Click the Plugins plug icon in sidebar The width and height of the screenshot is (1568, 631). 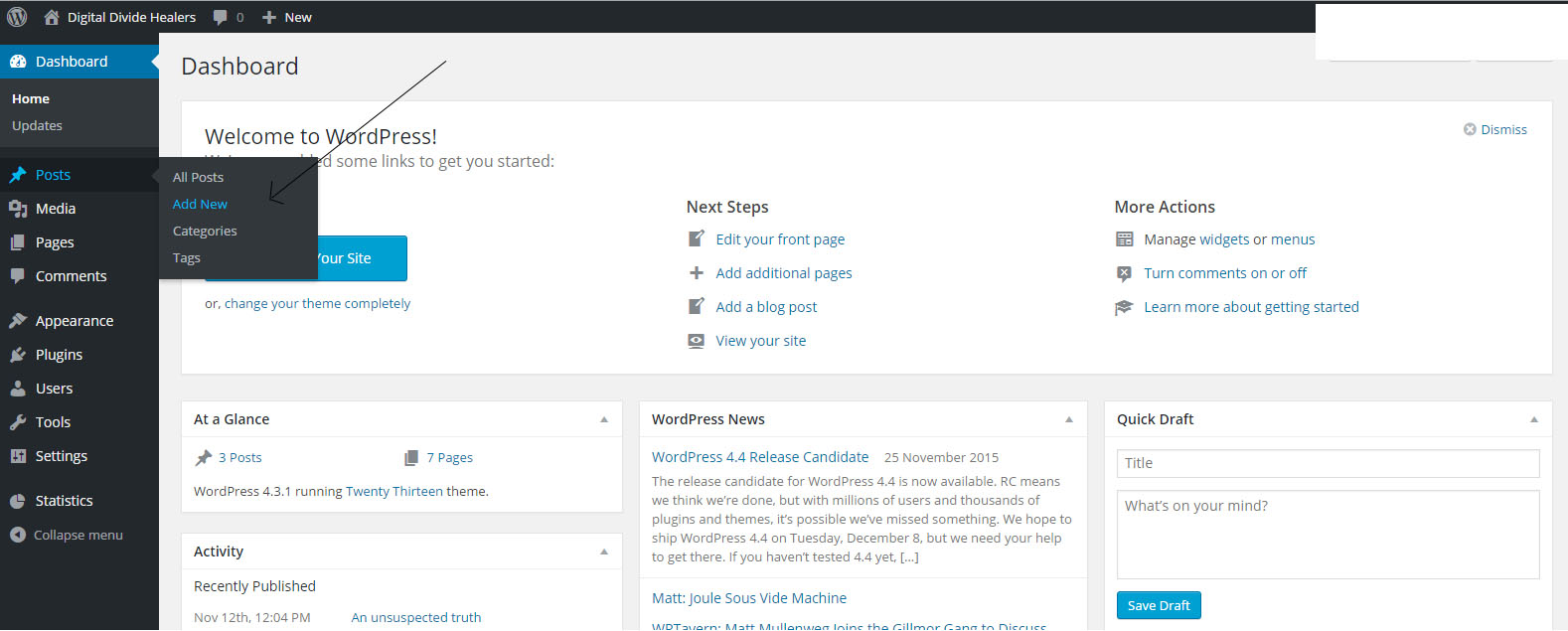pyautogui.click(x=18, y=355)
